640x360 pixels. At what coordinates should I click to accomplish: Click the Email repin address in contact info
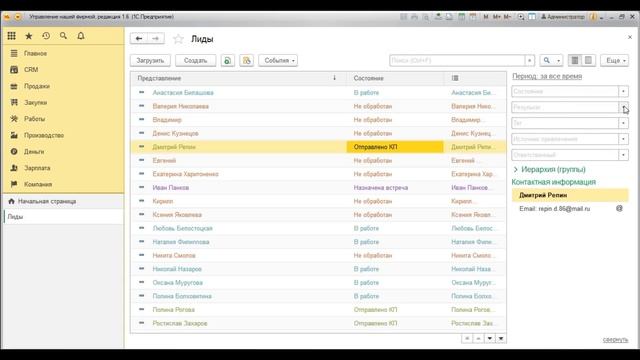point(554,209)
